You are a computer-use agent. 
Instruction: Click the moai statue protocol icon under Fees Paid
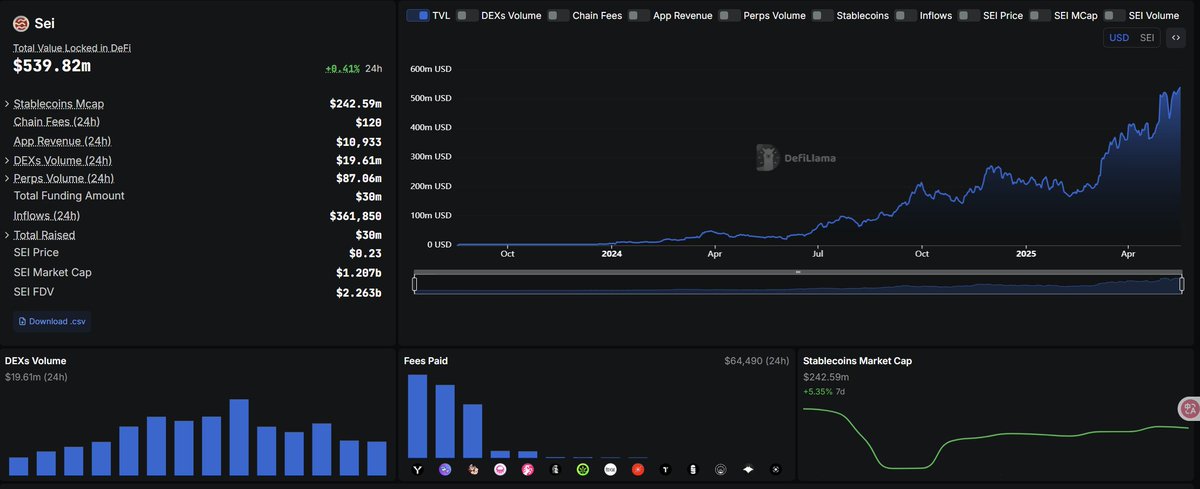555,469
